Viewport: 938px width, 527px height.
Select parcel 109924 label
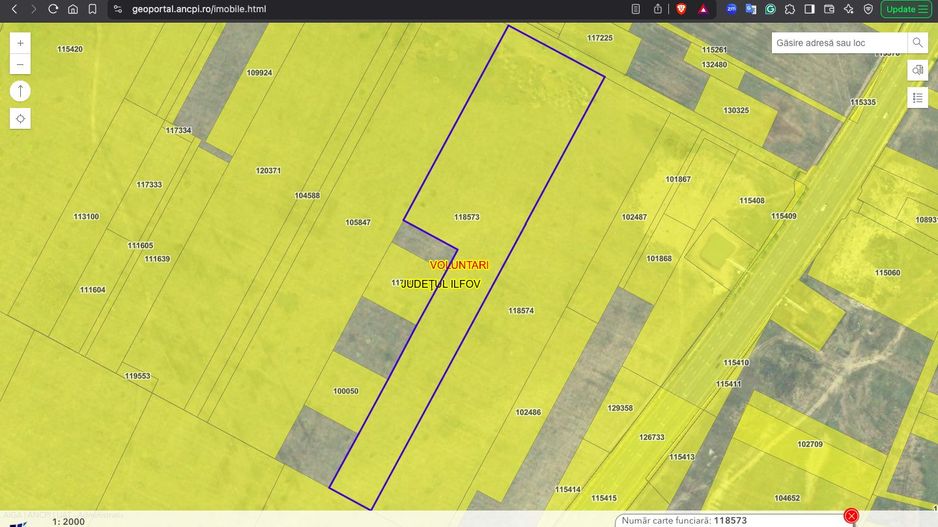[259, 72]
